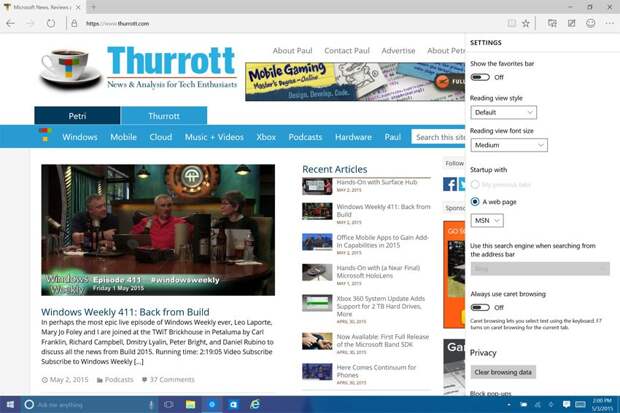Viewport: 620px width, 413px height.
Task: Go back using the browser back arrow
Action: (11, 23)
